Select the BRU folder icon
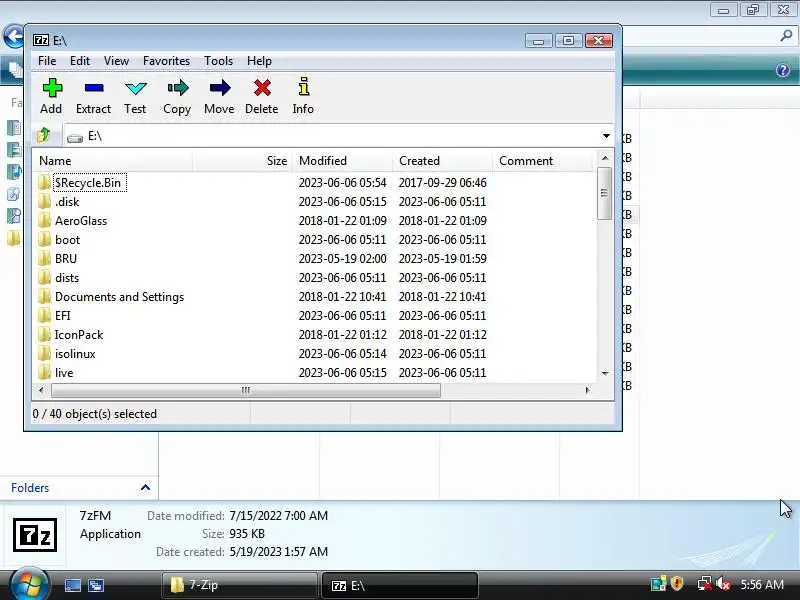Viewport: 800px width, 600px height. tap(44, 259)
